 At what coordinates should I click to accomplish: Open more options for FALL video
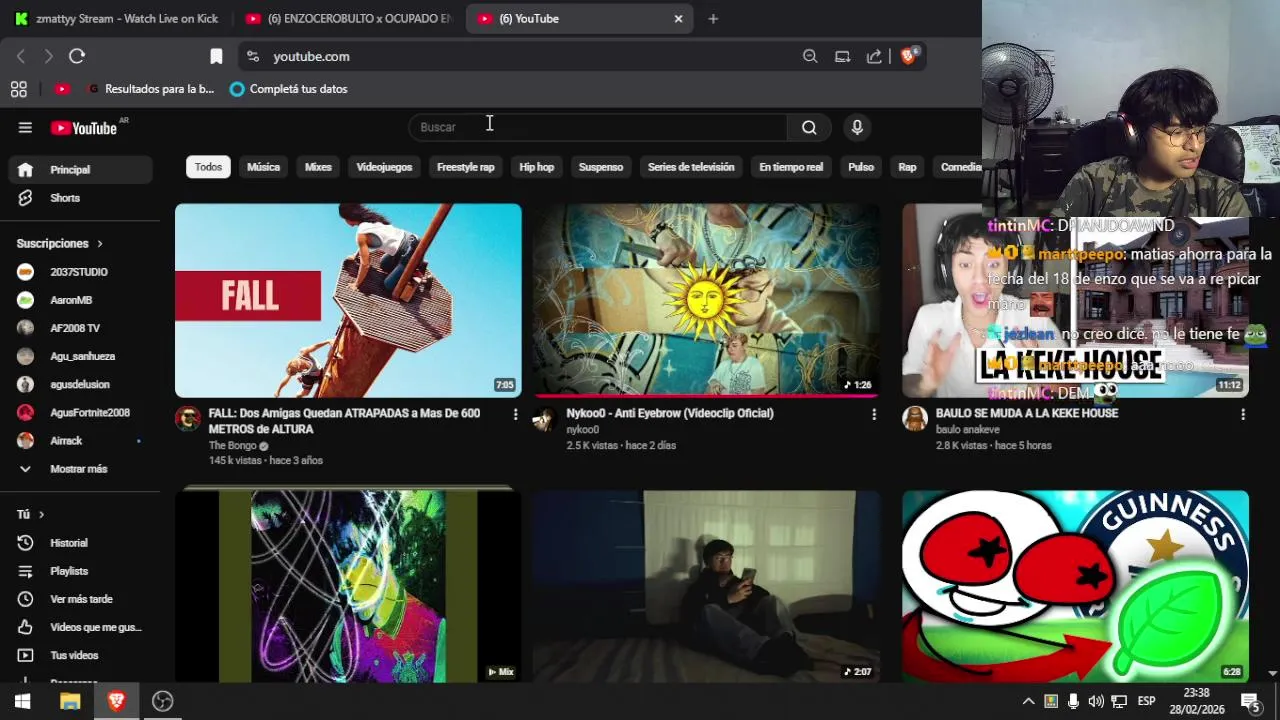pos(516,414)
